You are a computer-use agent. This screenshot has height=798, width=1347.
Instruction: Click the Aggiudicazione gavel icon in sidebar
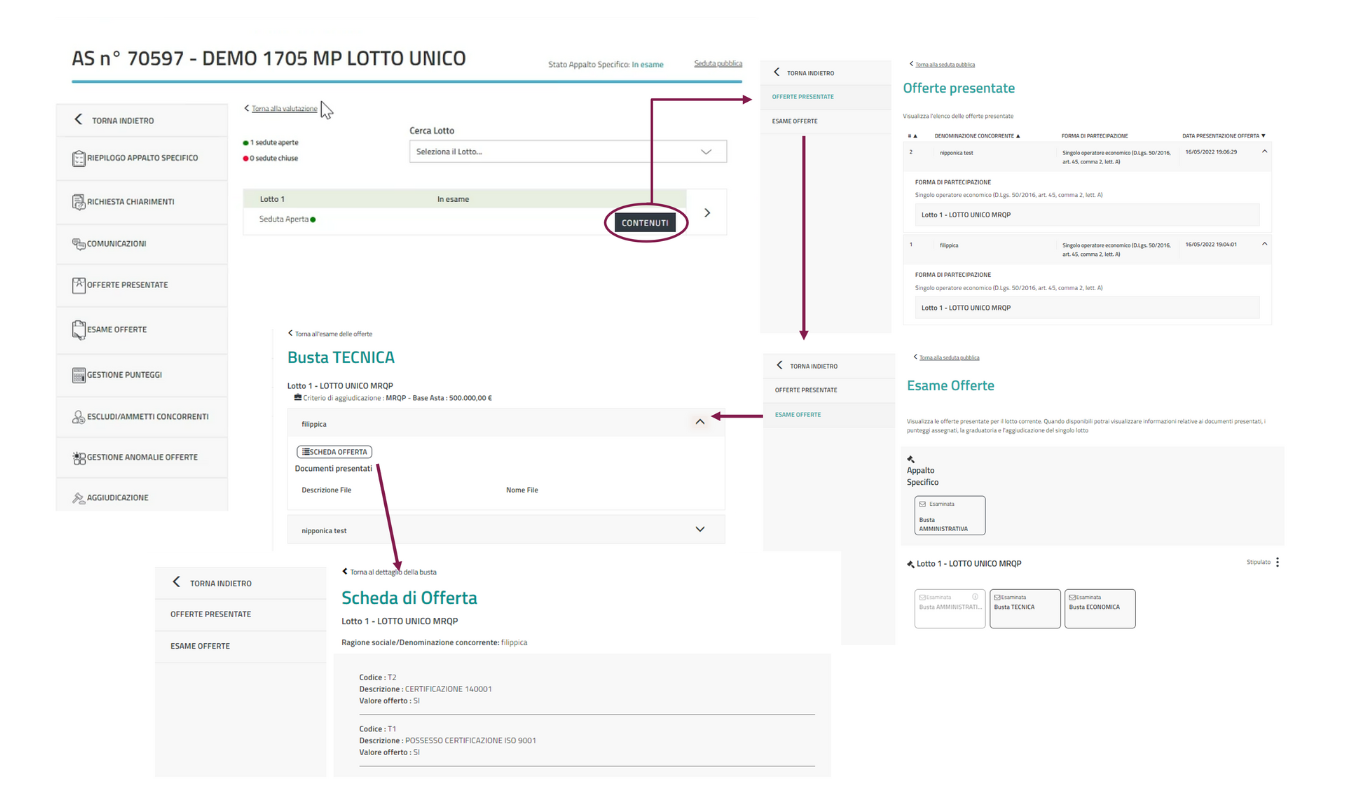point(79,498)
